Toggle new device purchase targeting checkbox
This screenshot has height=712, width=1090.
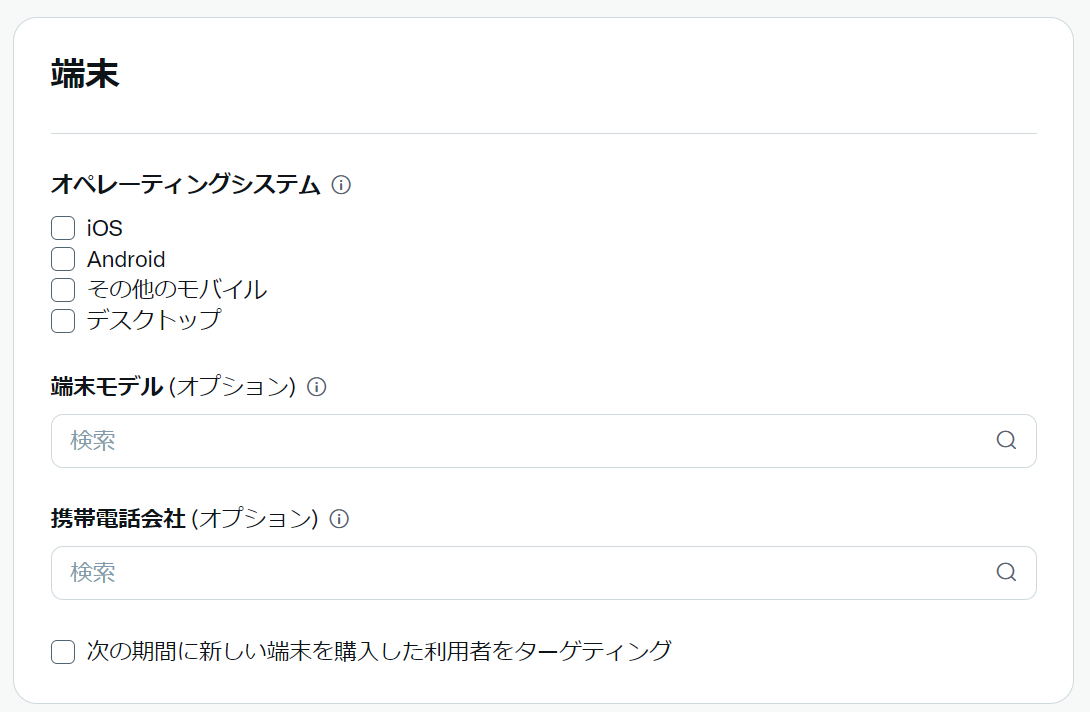pos(63,652)
